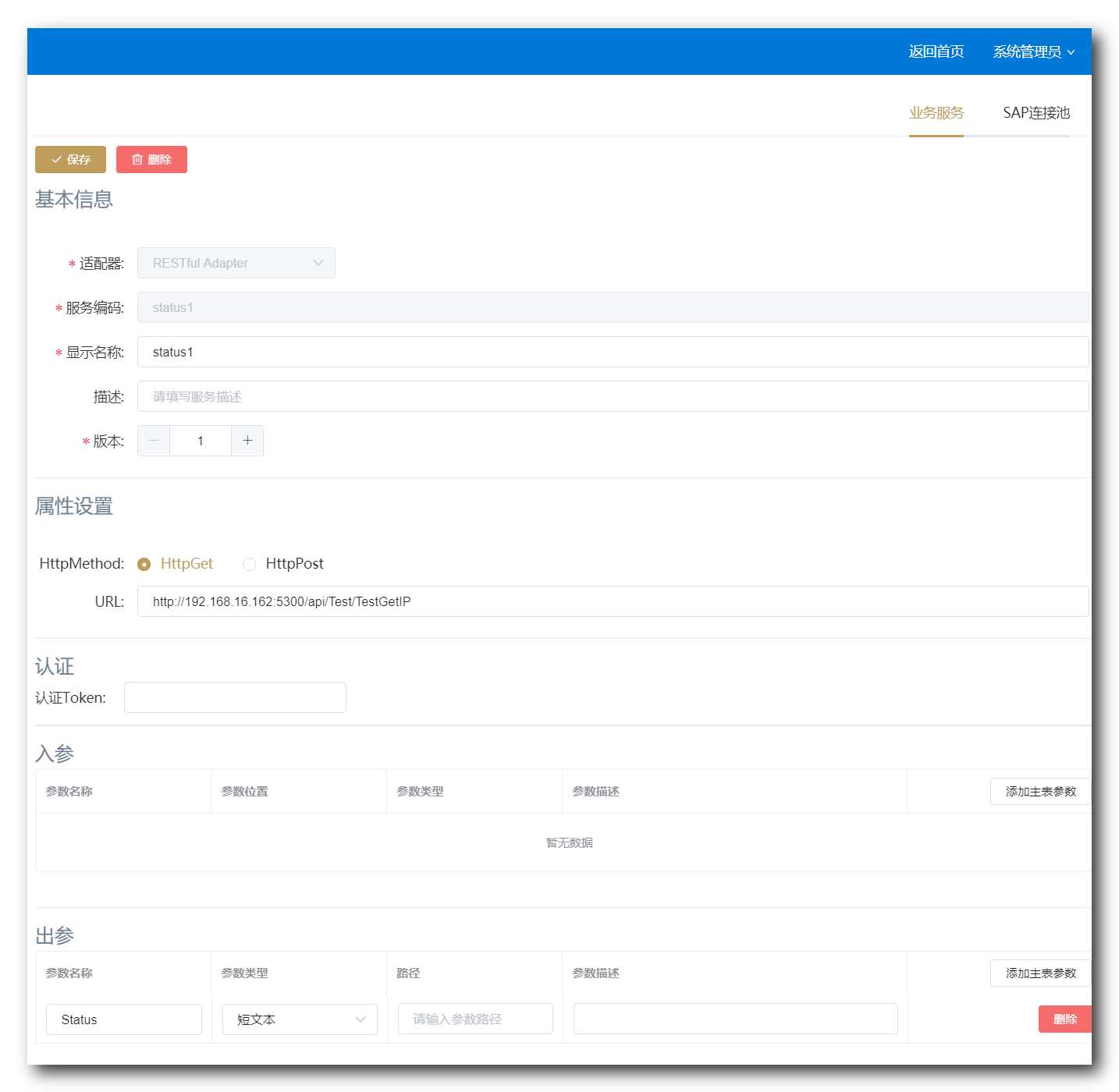Click the 保存 save button
Viewport: 1119px width, 1092px height.
pos(70,159)
